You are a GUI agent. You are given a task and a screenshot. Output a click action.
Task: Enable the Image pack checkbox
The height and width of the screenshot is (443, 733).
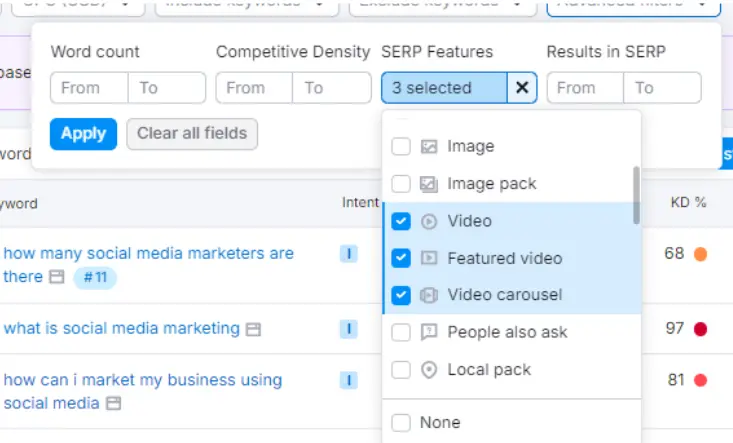click(x=401, y=184)
